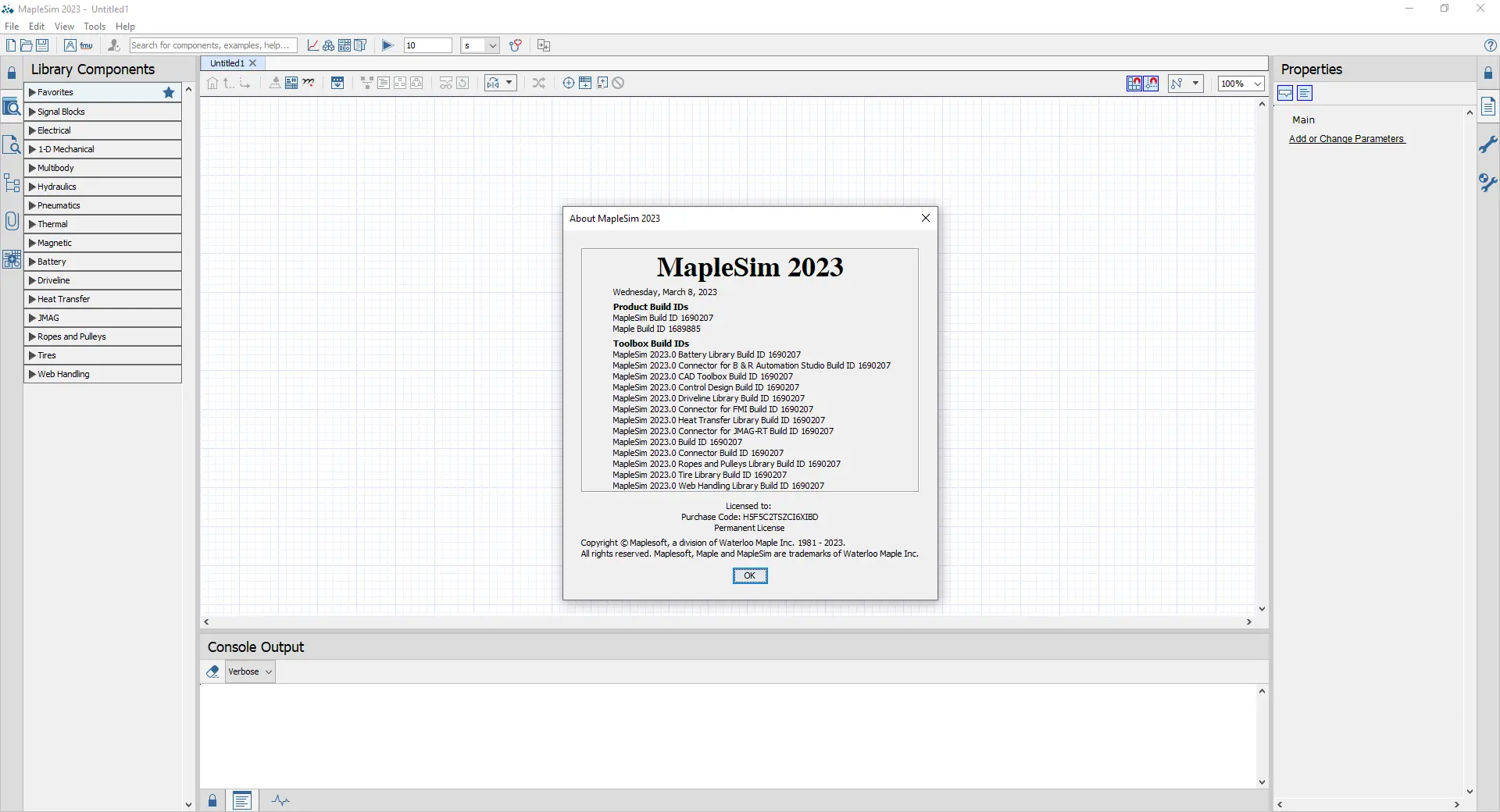Click the canvas horizontal scroll right arrow
This screenshot has width=1500, height=812.
[1248, 622]
